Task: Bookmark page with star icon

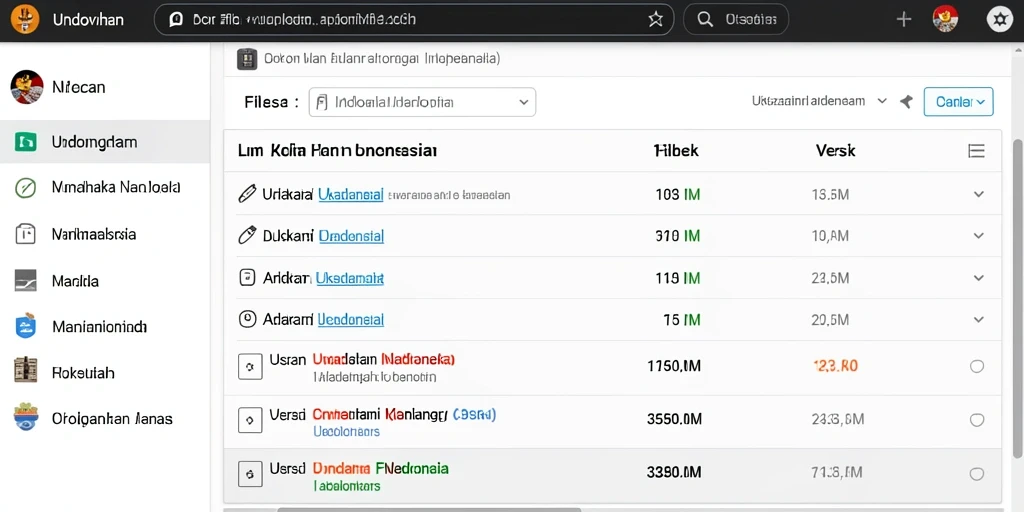Action: tap(655, 20)
